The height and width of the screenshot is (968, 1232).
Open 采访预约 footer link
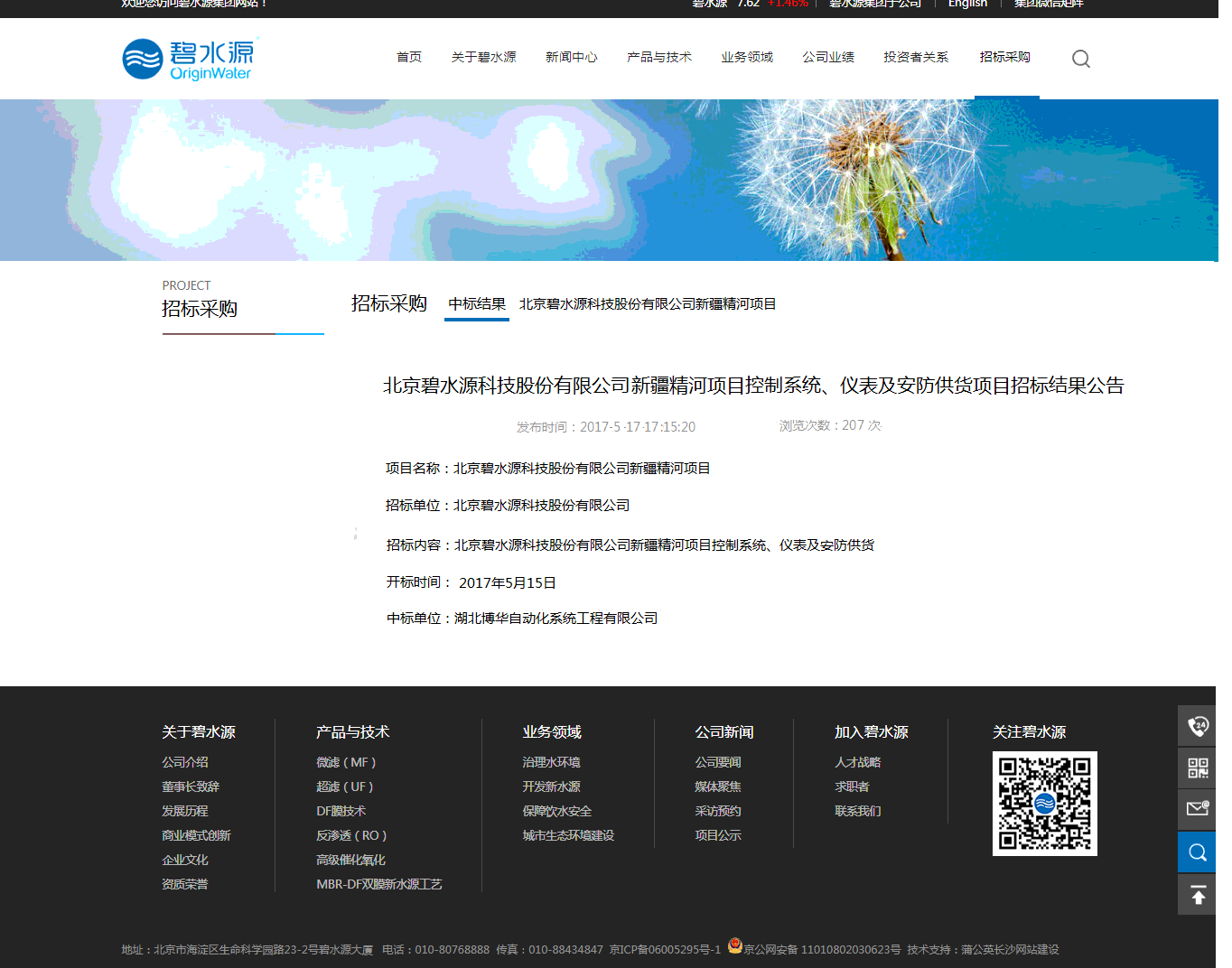[718, 811]
